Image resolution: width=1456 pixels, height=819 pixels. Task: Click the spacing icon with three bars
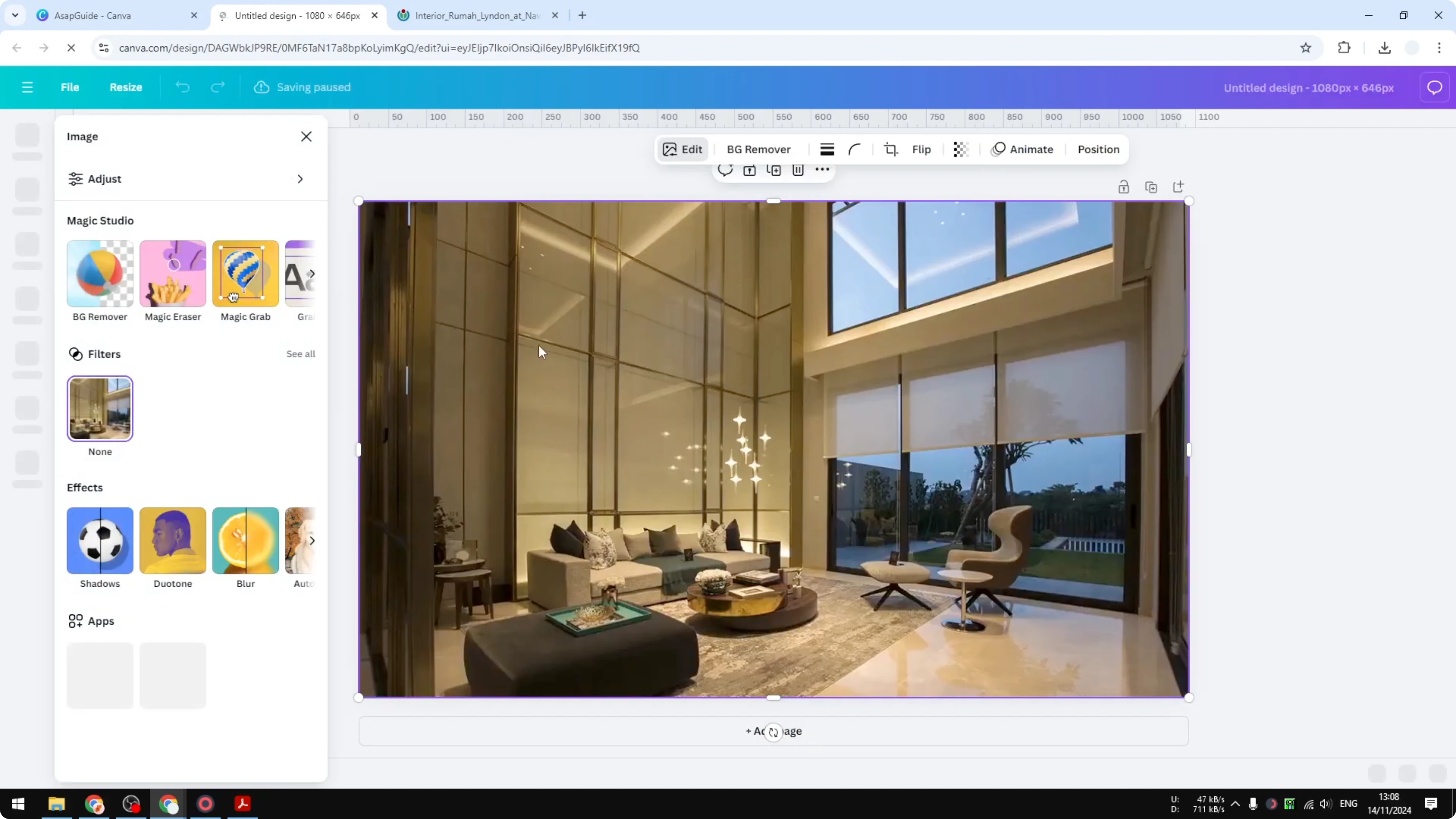(x=827, y=149)
